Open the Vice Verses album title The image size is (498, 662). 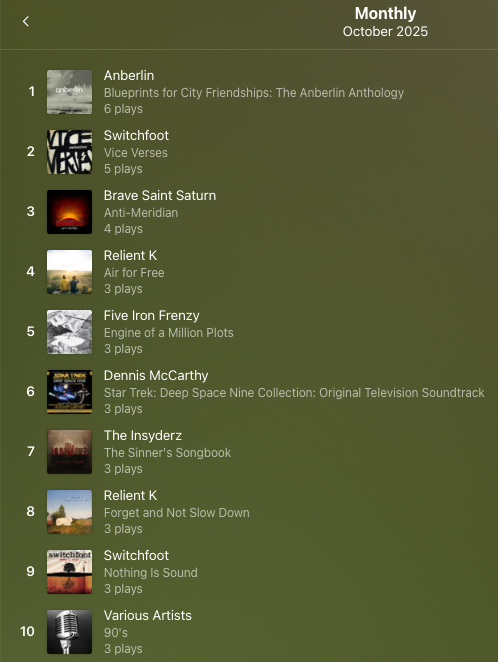coord(135,152)
